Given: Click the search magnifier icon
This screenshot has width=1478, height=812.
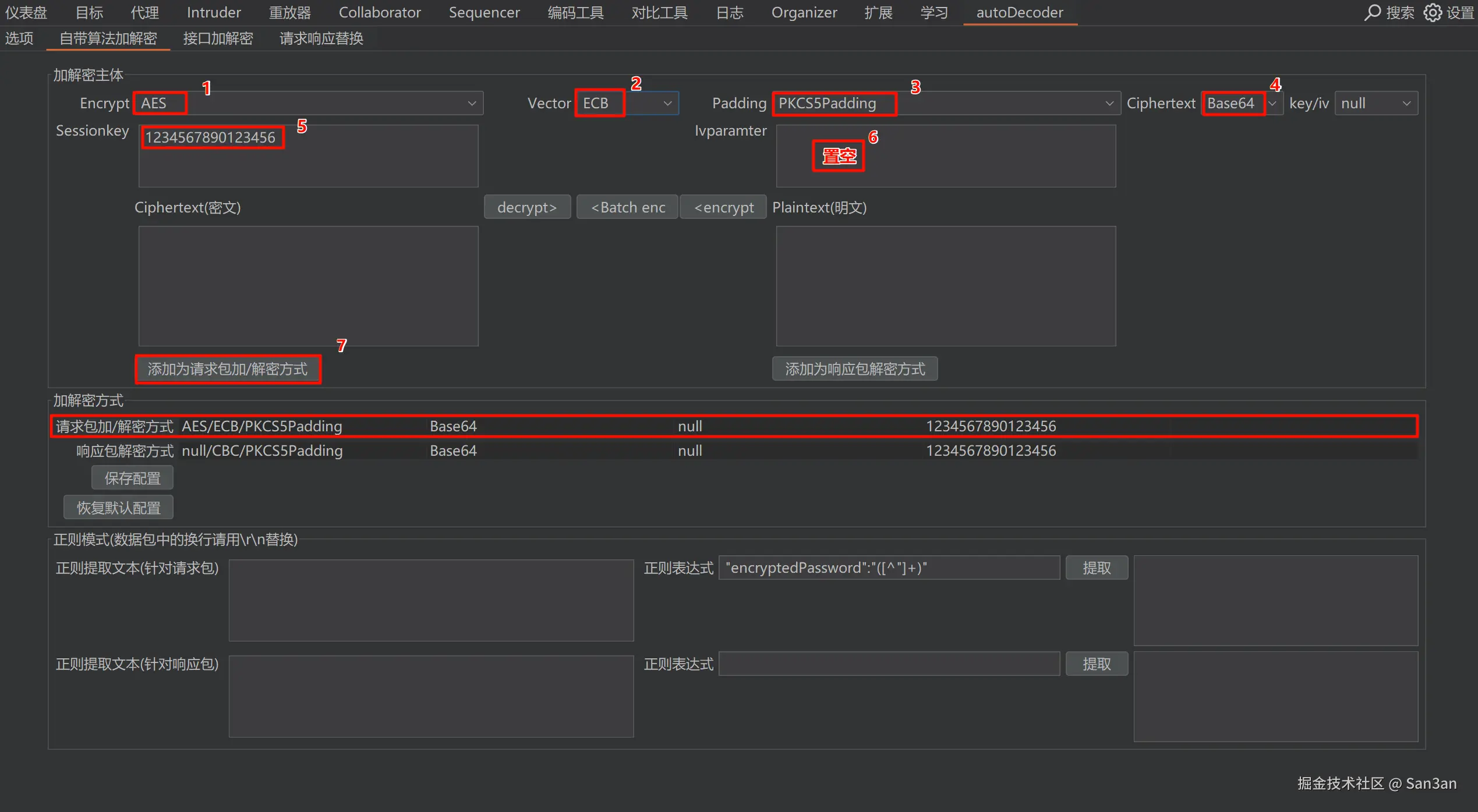Looking at the screenshot, I should coord(1372,12).
